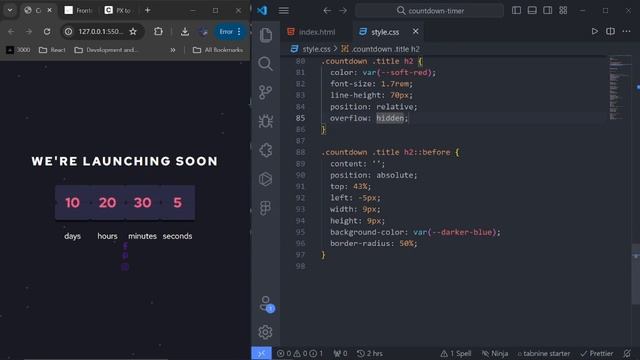The height and width of the screenshot is (360, 640).
Task: Click the ports indicator showing 0
Action: pyautogui.click(x=340, y=353)
